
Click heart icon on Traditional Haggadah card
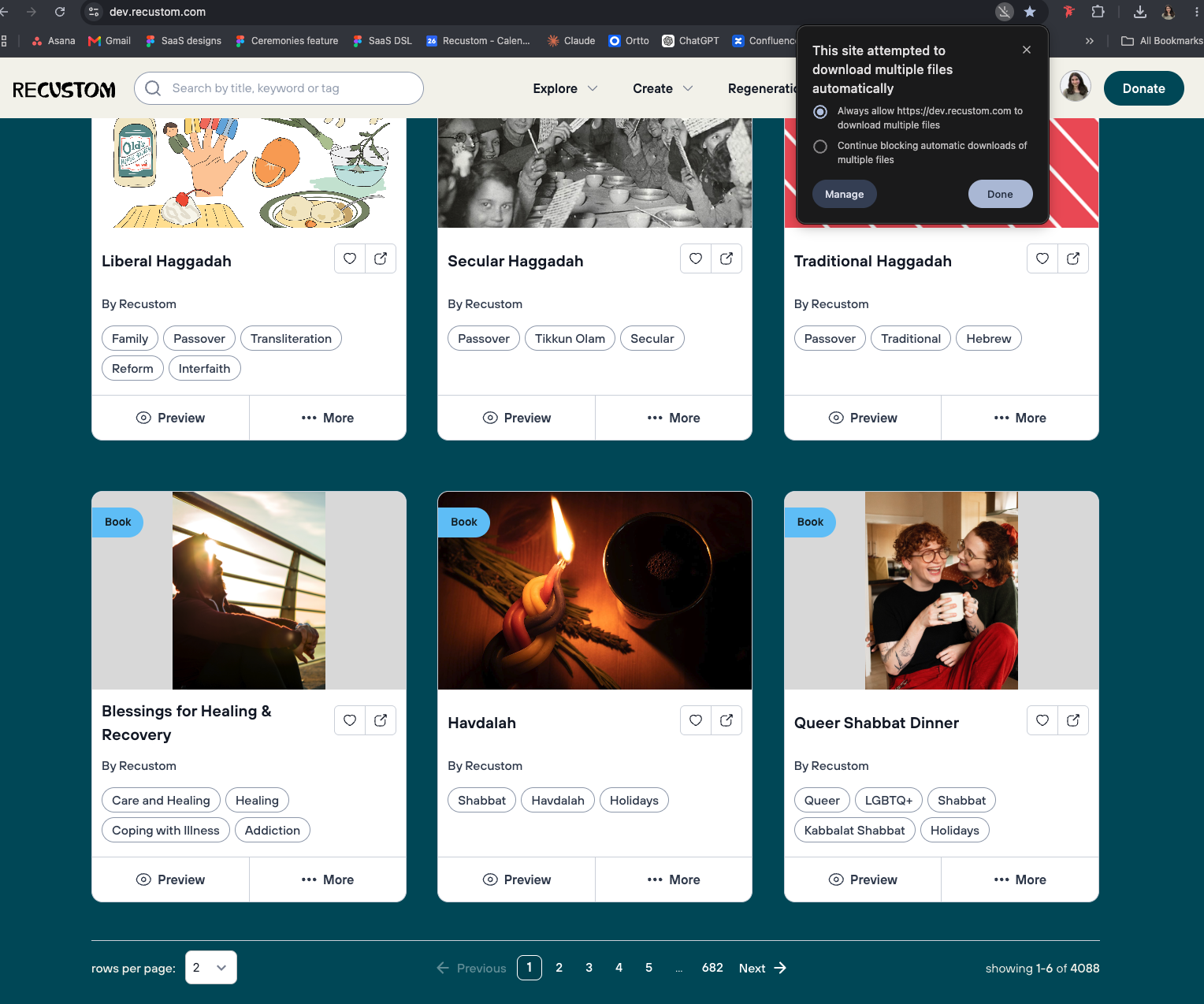click(1042, 258)
